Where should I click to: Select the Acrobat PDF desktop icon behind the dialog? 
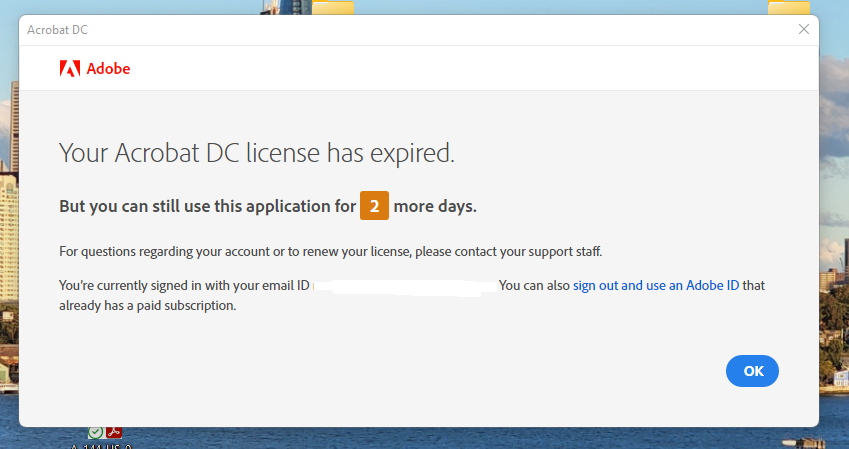pos(114,432)
